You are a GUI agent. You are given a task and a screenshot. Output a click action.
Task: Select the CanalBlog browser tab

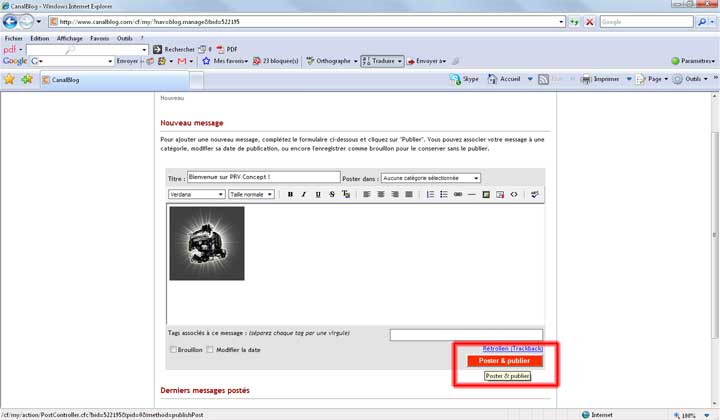(x=113, y=80)
